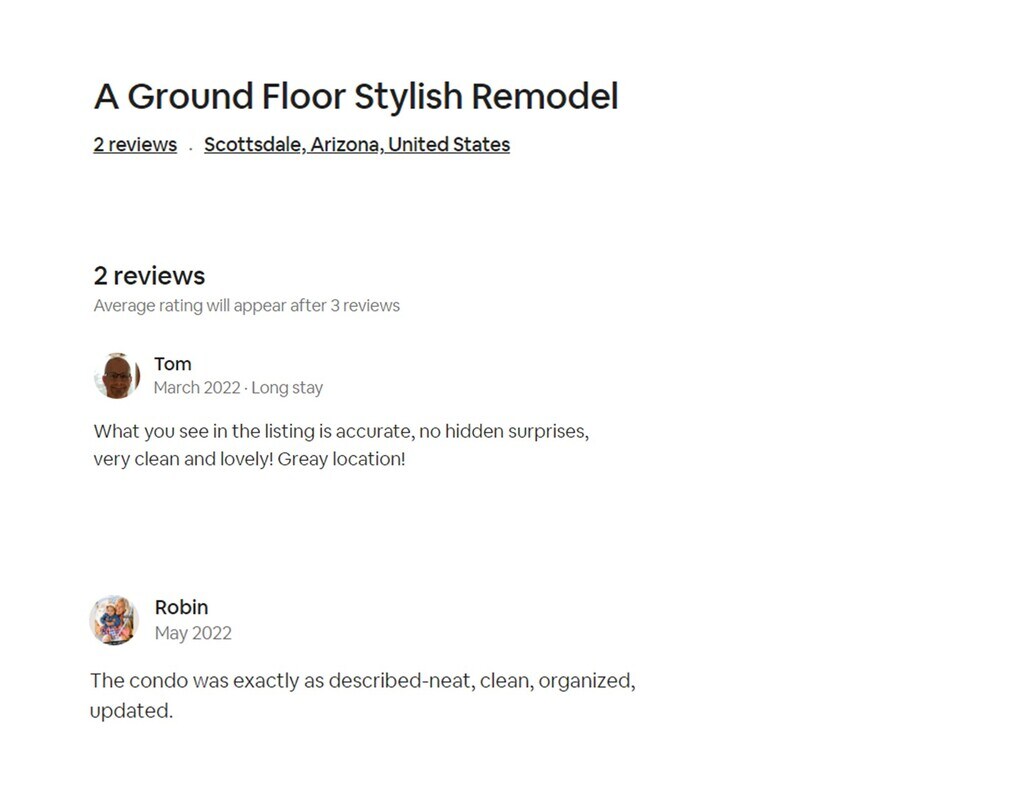Click the reviewer name Robin

click(x=181, y=607)
